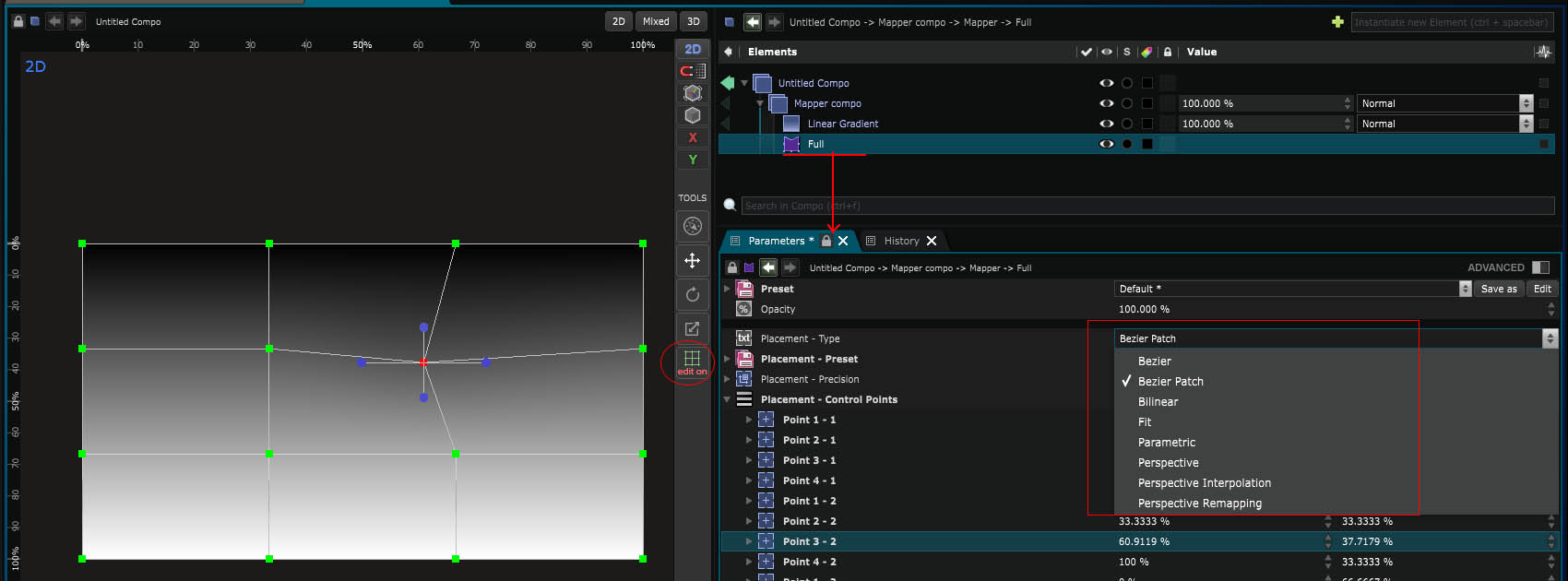
Task: Switch to the History tab
Action: (x=901, y=241)
